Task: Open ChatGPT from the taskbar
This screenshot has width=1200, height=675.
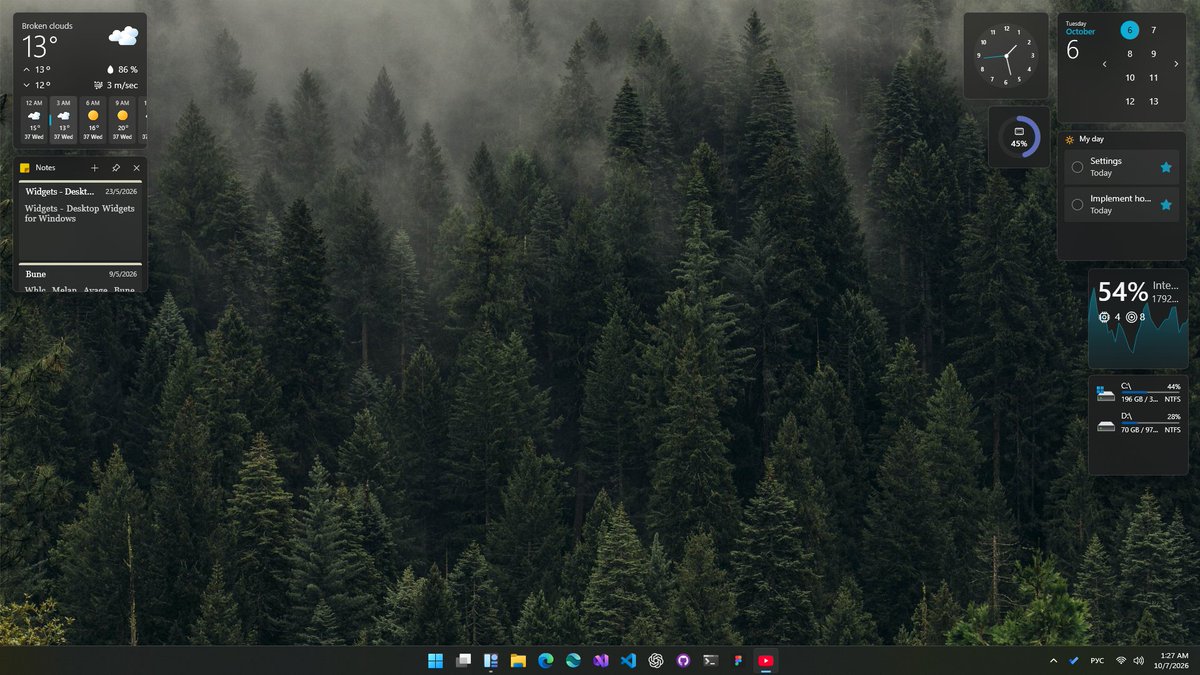Action: tap(656, 660)
